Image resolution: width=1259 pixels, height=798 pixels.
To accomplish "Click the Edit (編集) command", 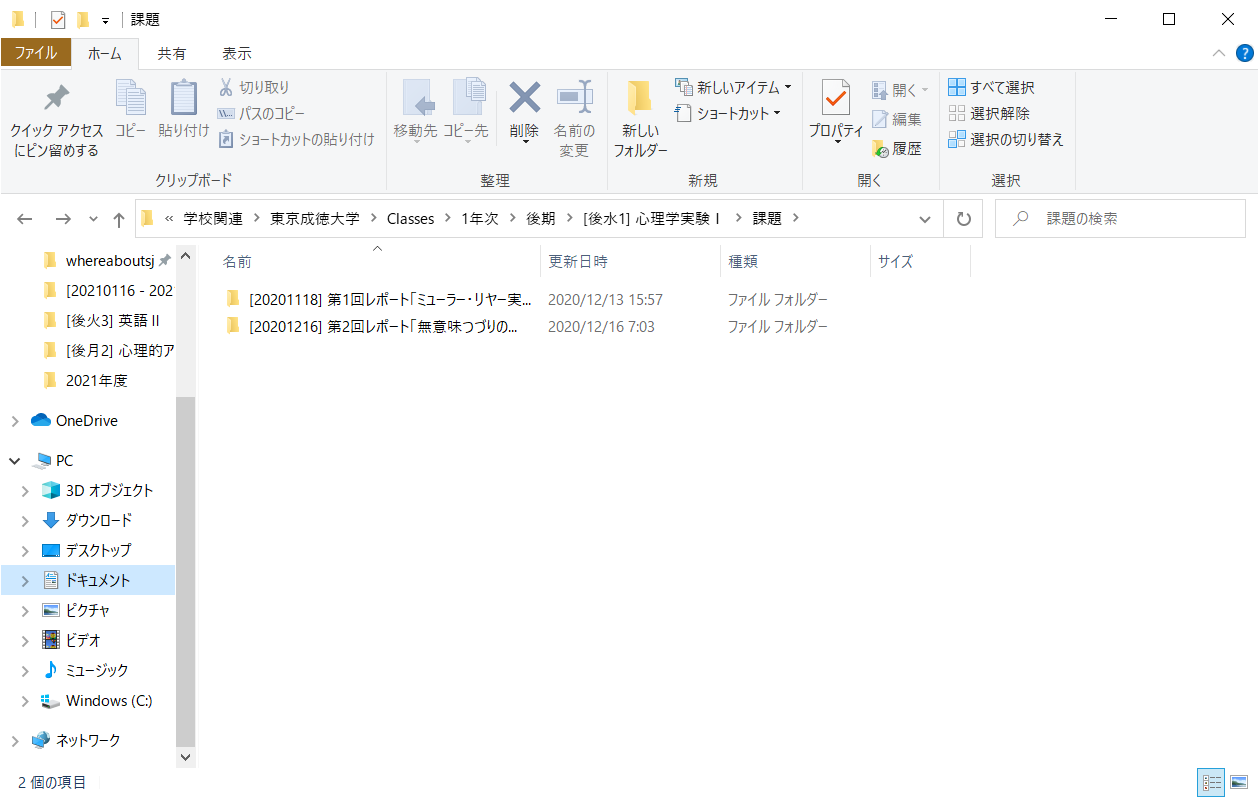I will pyautogui.click(x=897, y=120).
